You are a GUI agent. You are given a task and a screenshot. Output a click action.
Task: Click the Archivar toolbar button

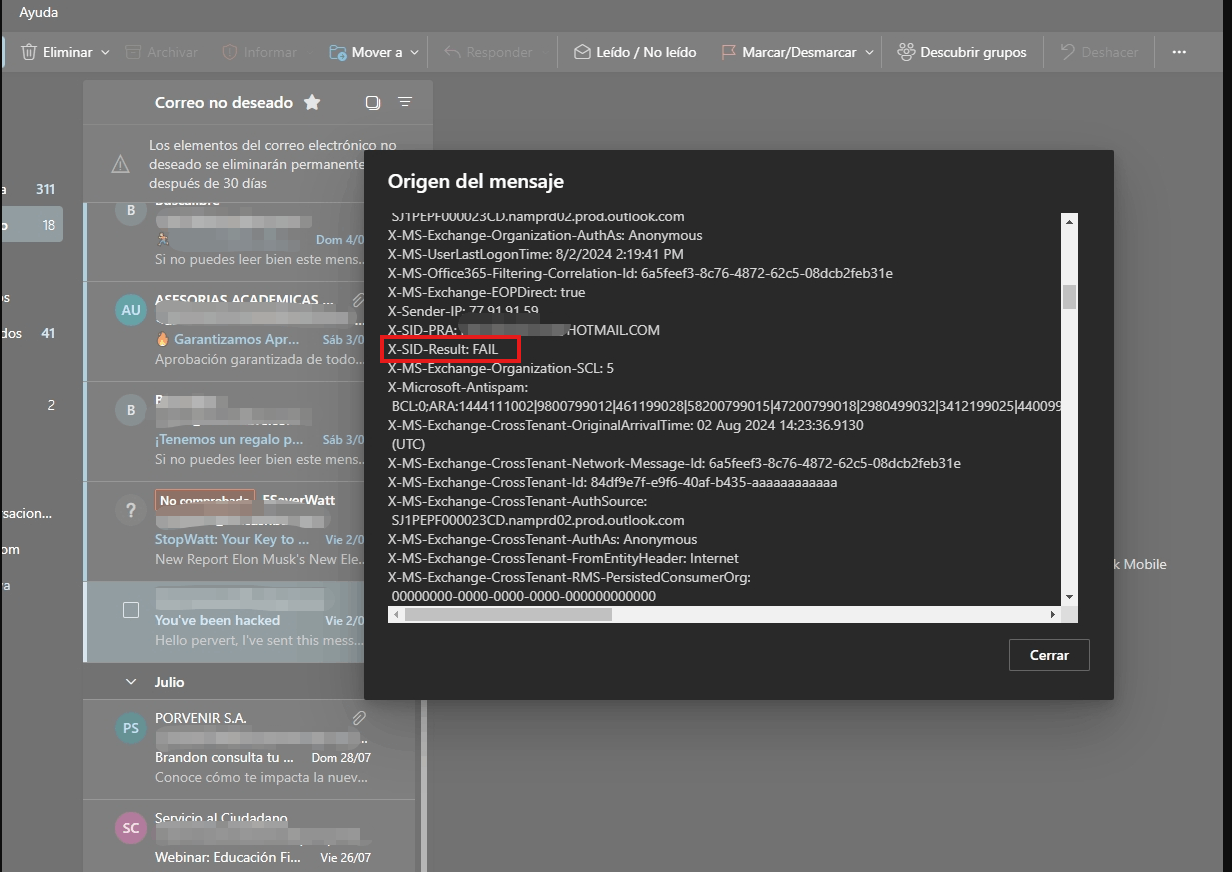161,52
